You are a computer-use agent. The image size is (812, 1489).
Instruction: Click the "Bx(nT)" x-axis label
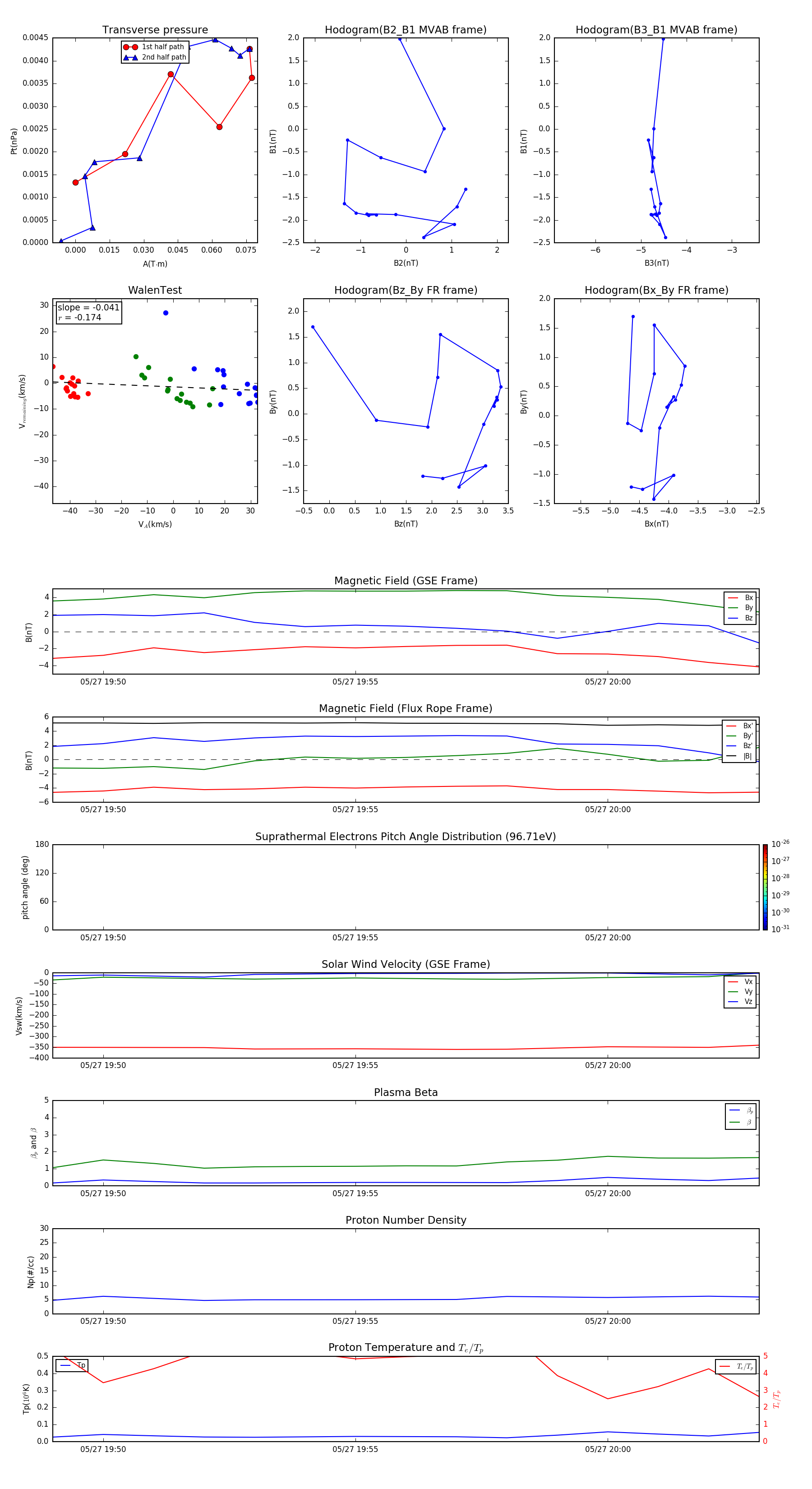[656, 524]
